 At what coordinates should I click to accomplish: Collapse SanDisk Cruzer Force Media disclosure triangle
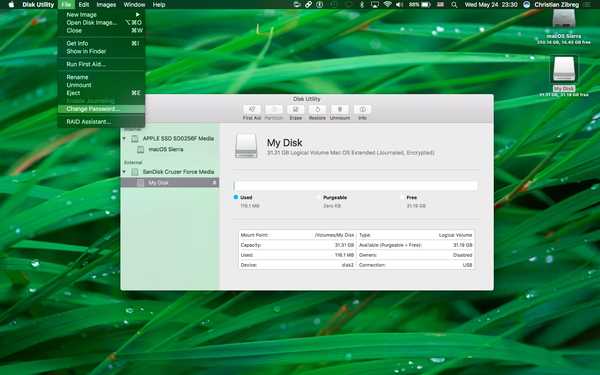(x=124, y=172)
